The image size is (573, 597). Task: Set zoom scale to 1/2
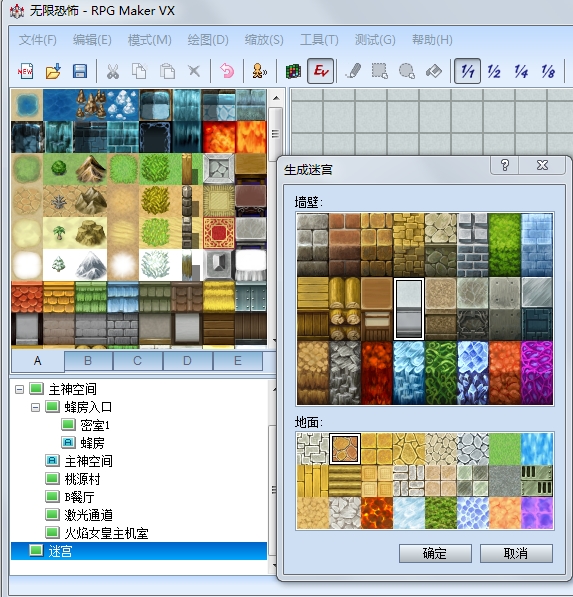[x=494, y=71]
